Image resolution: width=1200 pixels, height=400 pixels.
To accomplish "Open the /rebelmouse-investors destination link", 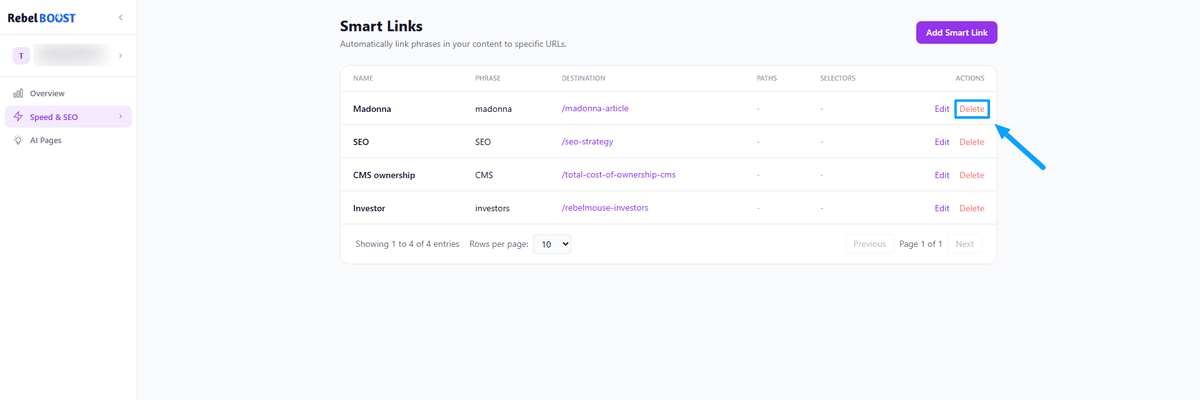I will (x=605, y=208).
